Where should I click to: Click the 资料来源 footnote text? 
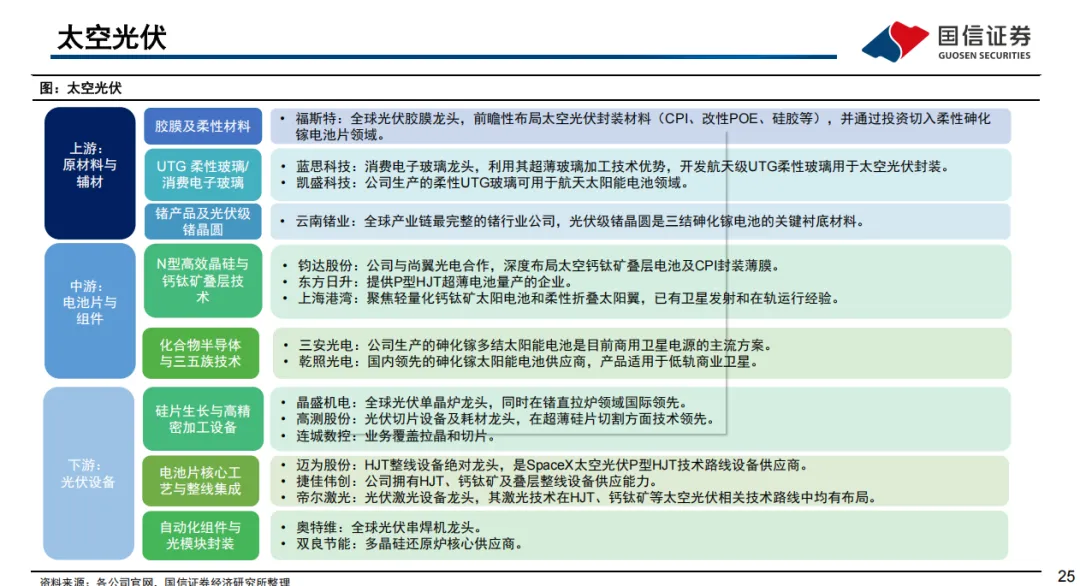coord(165,581)
